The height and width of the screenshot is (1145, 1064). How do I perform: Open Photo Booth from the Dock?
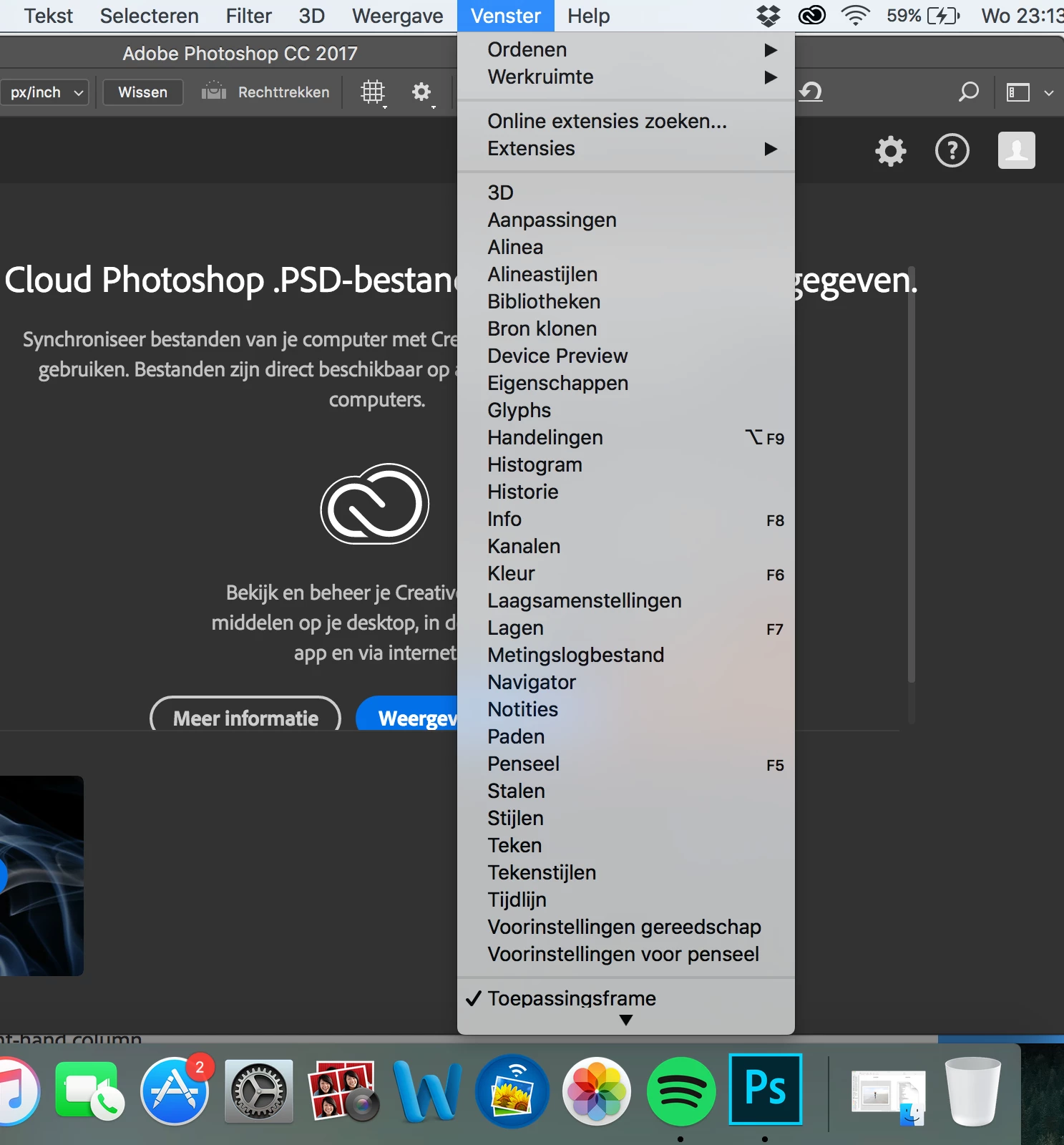pos(342,1091)
